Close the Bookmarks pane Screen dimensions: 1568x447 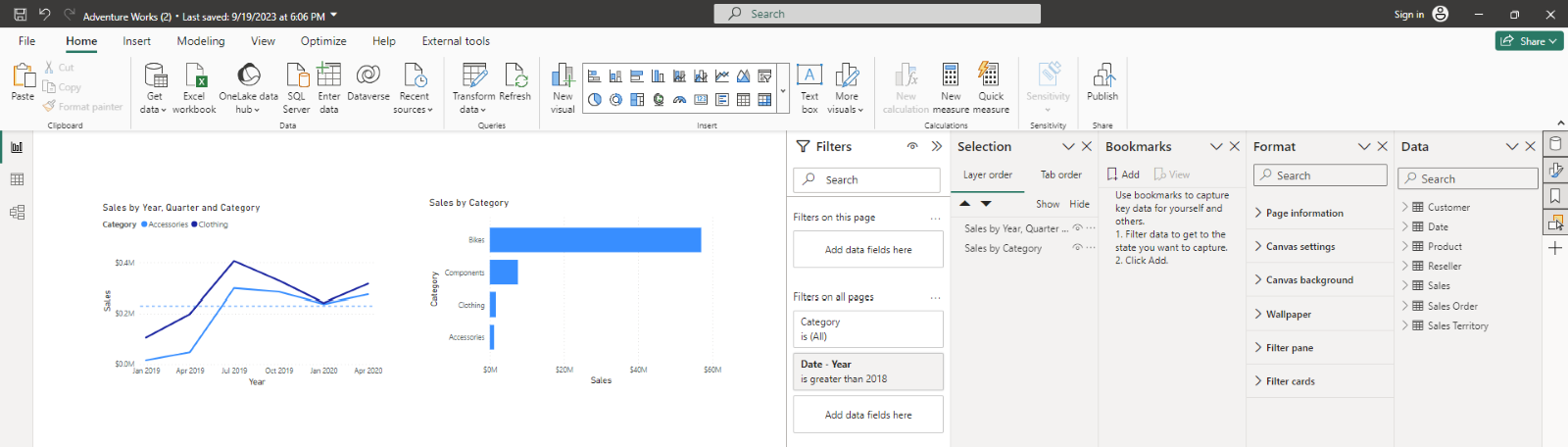point(1235,146)
